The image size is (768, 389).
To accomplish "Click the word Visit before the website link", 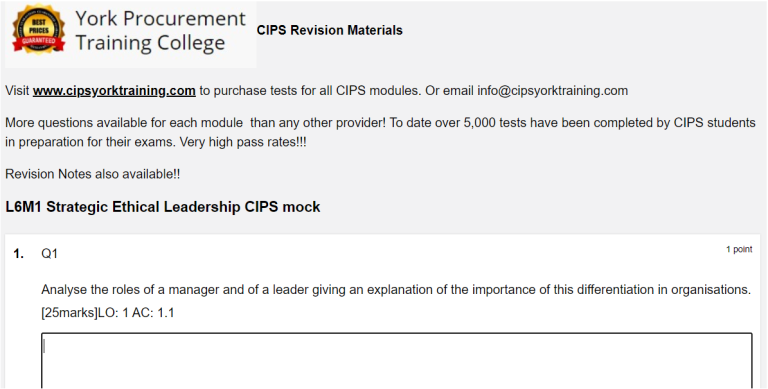I will pyautogui.click(x=17, y=91).
